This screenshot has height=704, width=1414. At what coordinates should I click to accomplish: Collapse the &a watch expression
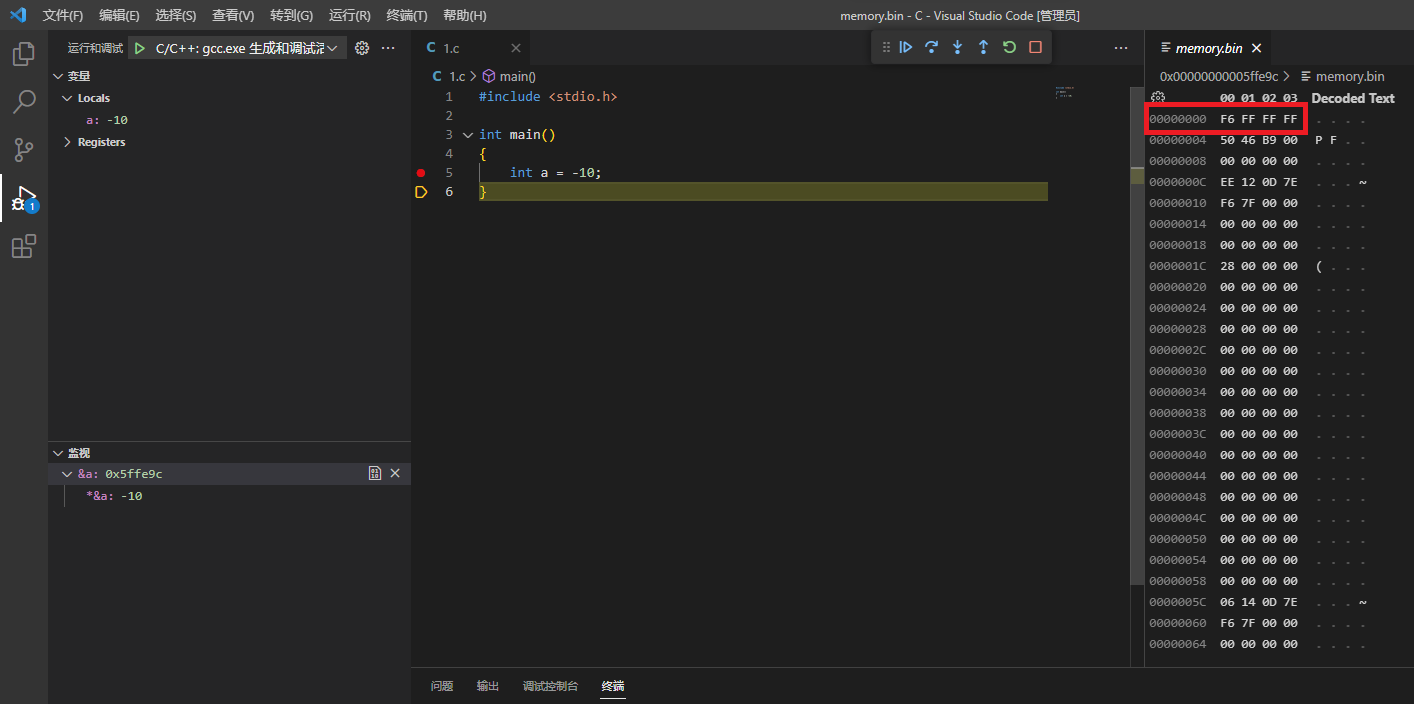[68, 474]
